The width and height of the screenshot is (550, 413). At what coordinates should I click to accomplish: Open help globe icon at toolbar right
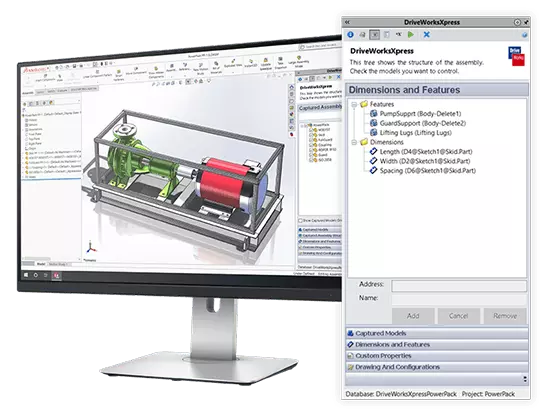pyautogui.click(x=525, y=35)
